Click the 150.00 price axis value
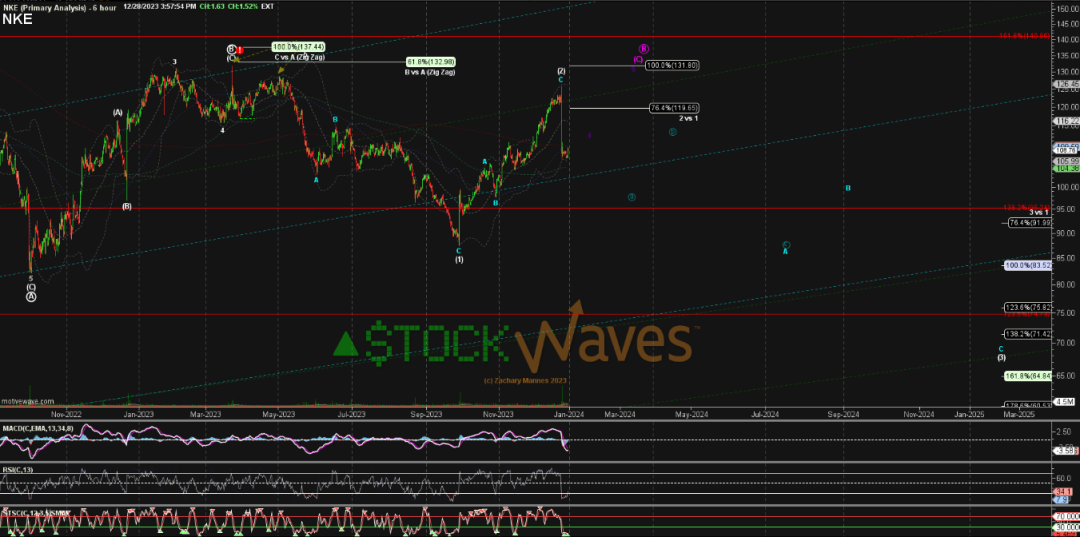The width and height of the screenshot is (1080, 537). (x=1068, y=9)
